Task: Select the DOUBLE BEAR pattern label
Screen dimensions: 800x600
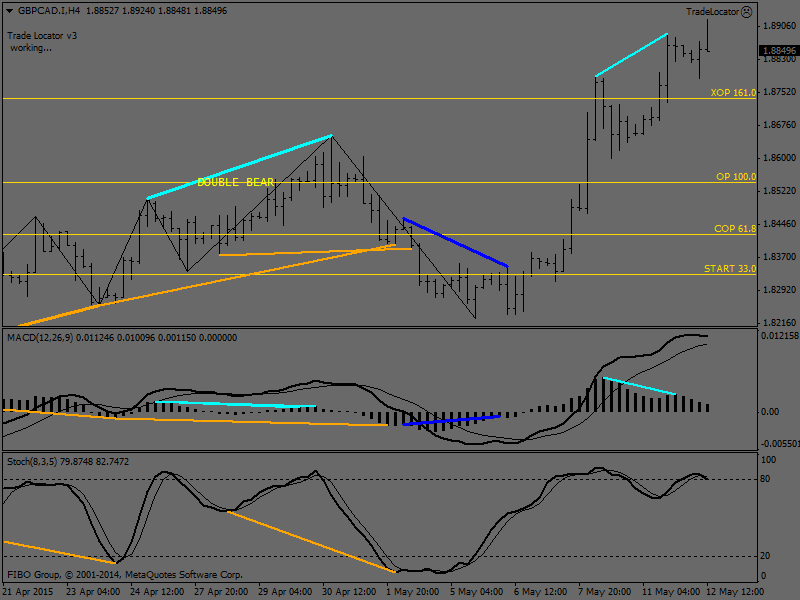Action: (235, 182)
